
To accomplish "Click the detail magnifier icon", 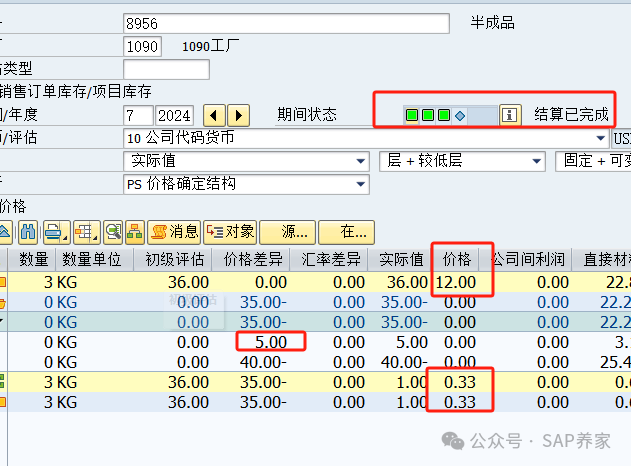I will 113,232.
